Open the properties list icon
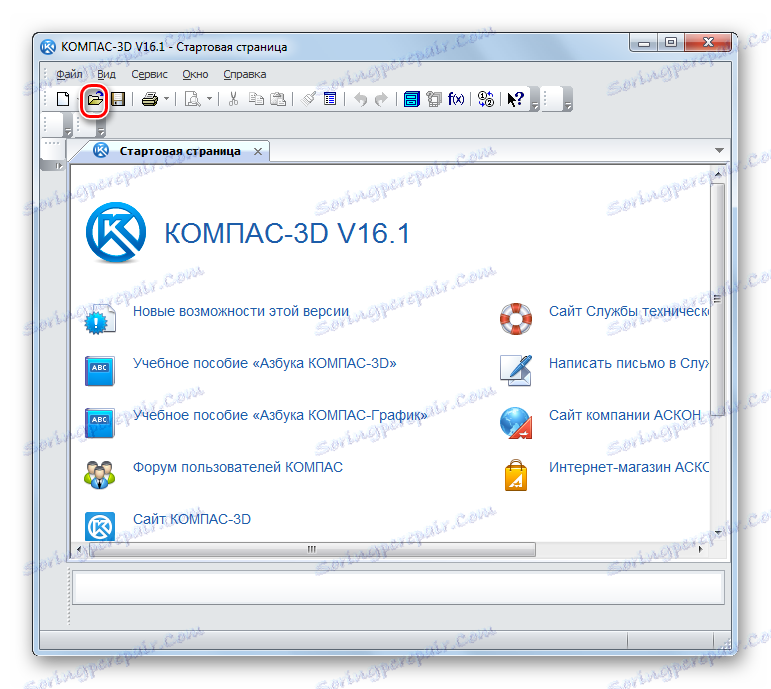Screen dimensions: 771x689 330,99
